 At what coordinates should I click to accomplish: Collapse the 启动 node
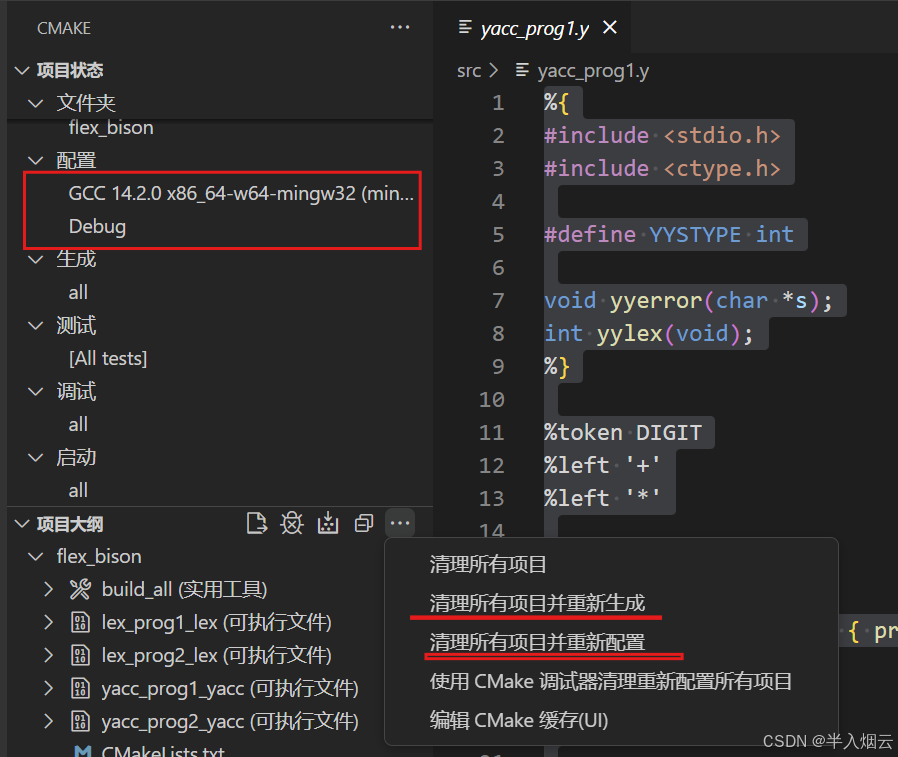pos(36,458)
